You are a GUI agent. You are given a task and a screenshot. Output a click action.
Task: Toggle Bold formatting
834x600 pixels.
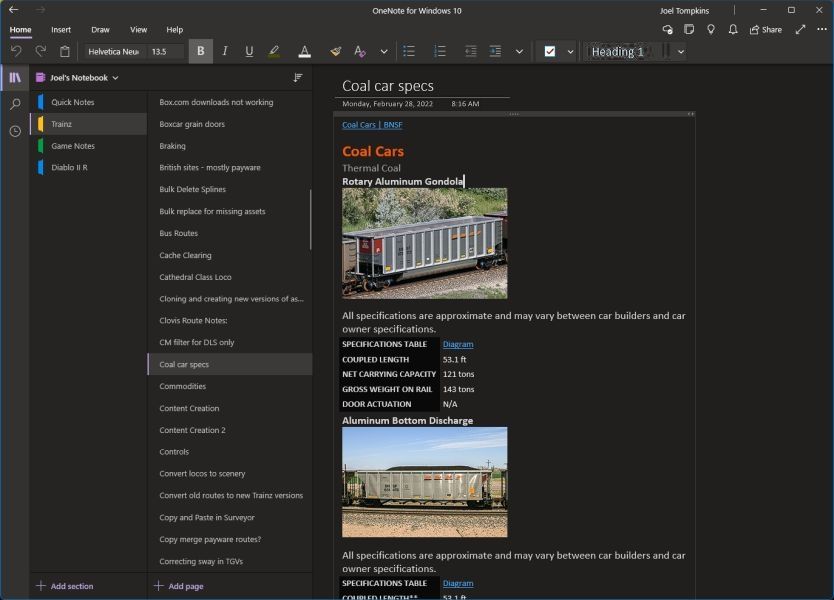pyautogui.click(x=201, y=51)
